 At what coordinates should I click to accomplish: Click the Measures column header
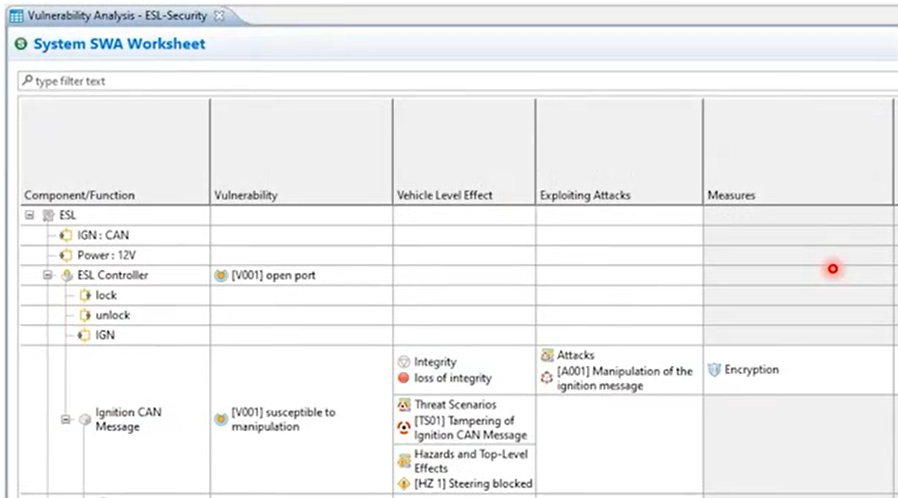click(798, 152)
